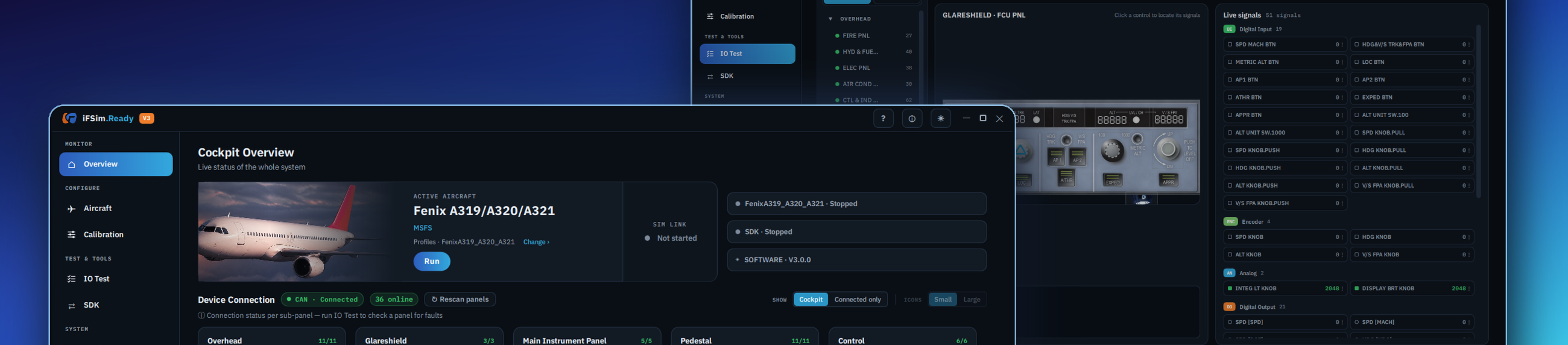Click the AP 1 pushbutton on FCU image
Viewport: 1568px width, 345px height.
[1056, 157]
